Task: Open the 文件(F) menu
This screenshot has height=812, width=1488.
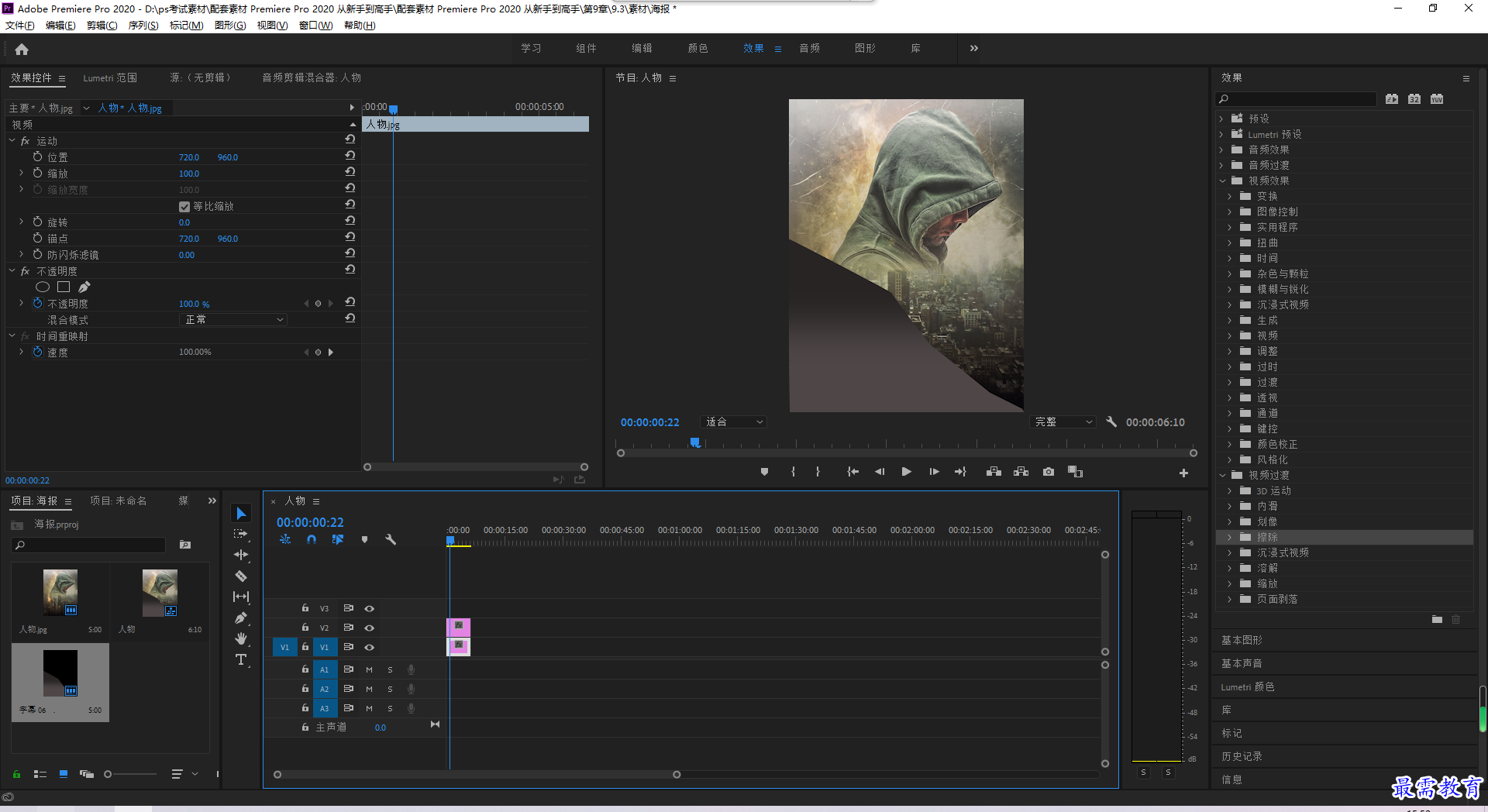Action: pos(20,26)
